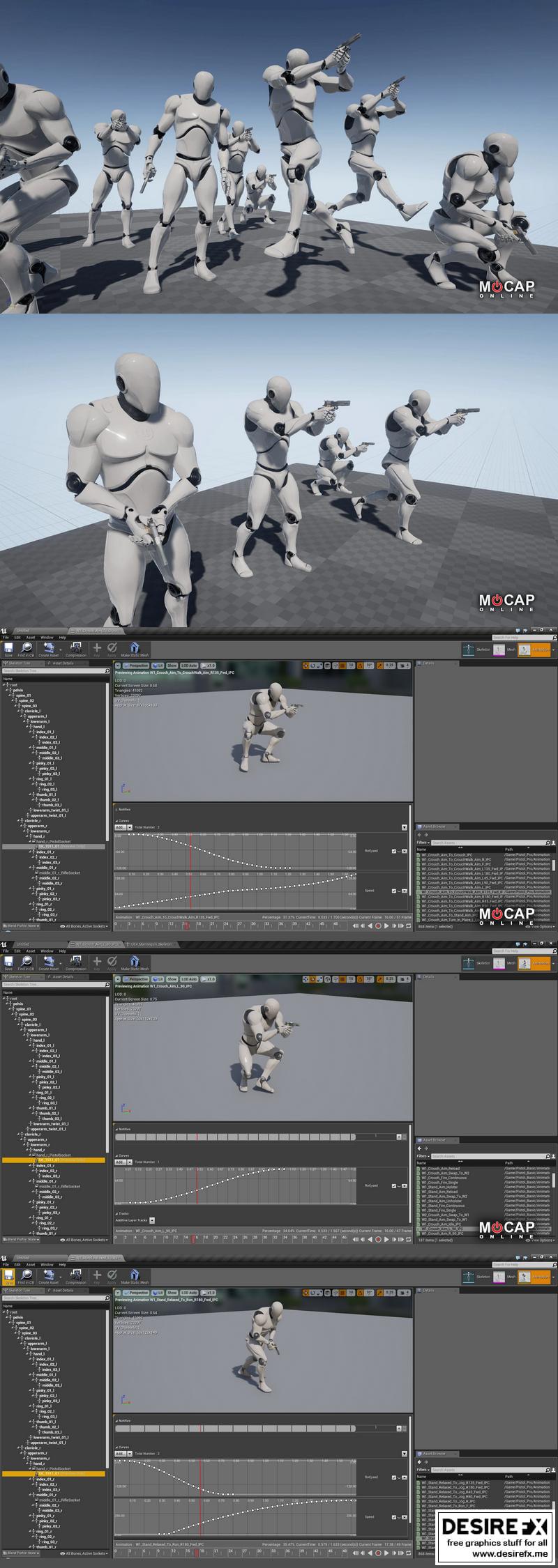Click Save in the R135 CrouchWalk animation editor
The width and height of the screenshot is (558, 1568).
(8, 650)
